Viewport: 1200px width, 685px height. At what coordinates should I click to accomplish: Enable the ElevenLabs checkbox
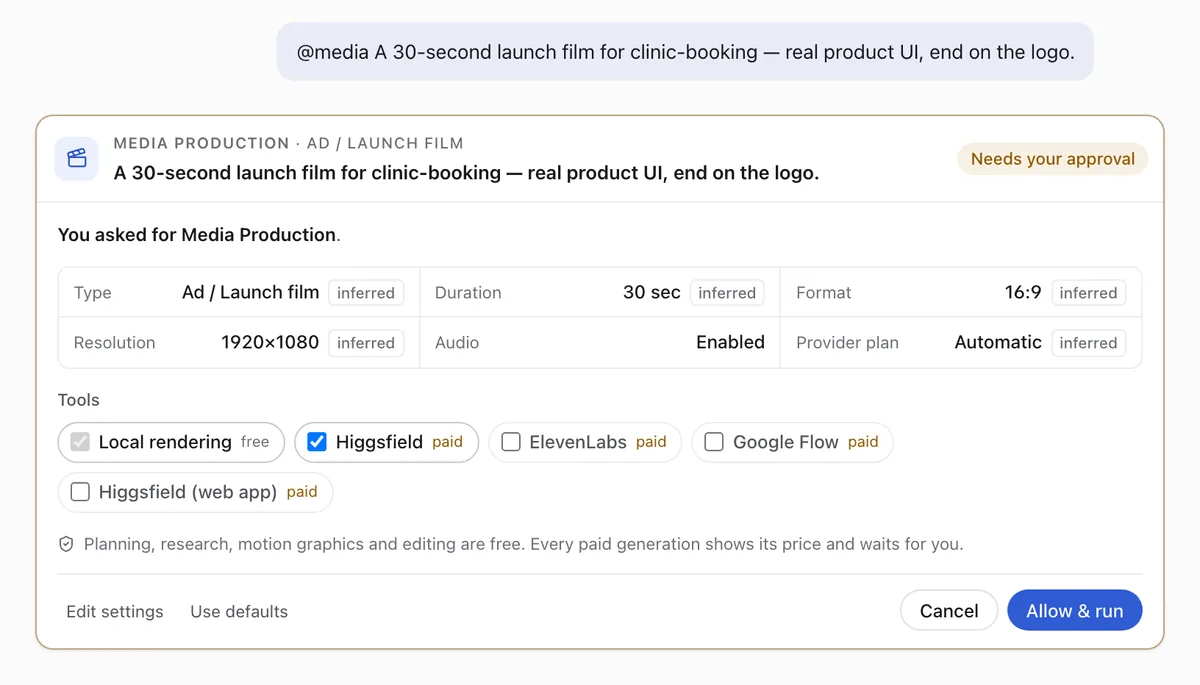511,442
